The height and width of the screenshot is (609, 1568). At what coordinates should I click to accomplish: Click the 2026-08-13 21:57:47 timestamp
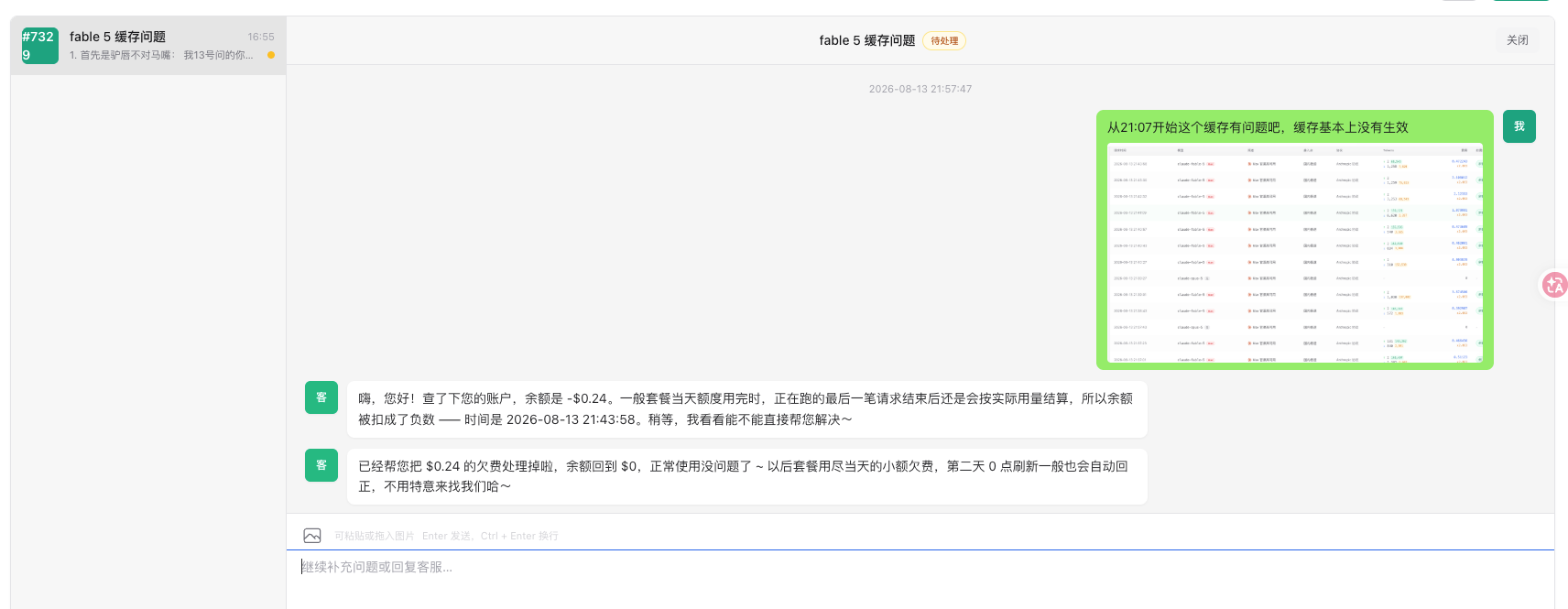(920, 89)
